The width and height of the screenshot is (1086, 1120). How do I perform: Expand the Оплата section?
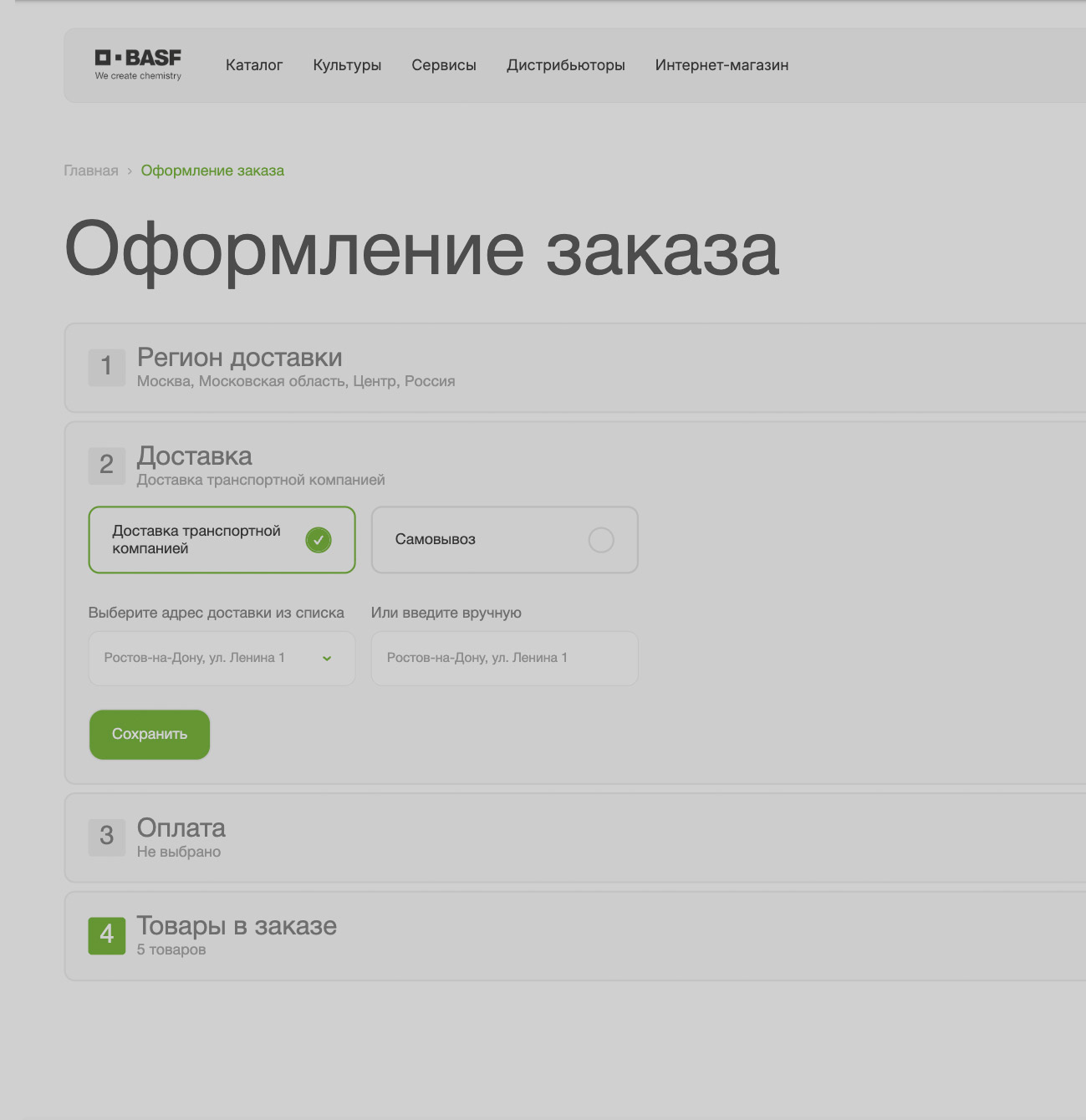click(x=181, y=828)
